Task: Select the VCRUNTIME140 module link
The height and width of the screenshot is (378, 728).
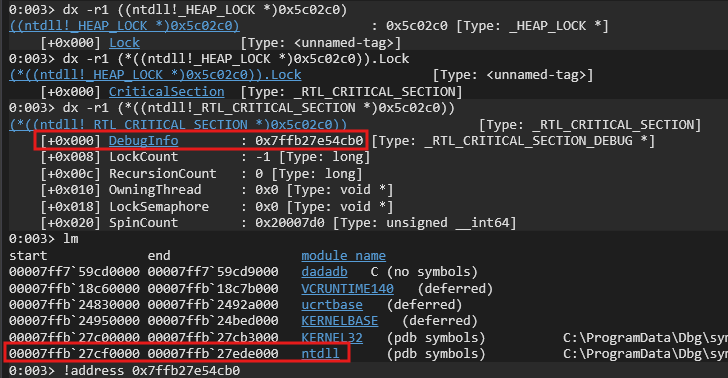Action: point(347,289)
